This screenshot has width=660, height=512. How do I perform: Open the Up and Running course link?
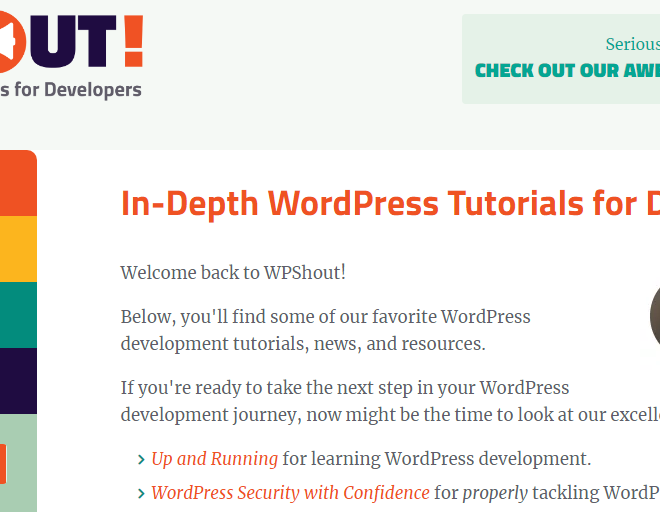215,459
